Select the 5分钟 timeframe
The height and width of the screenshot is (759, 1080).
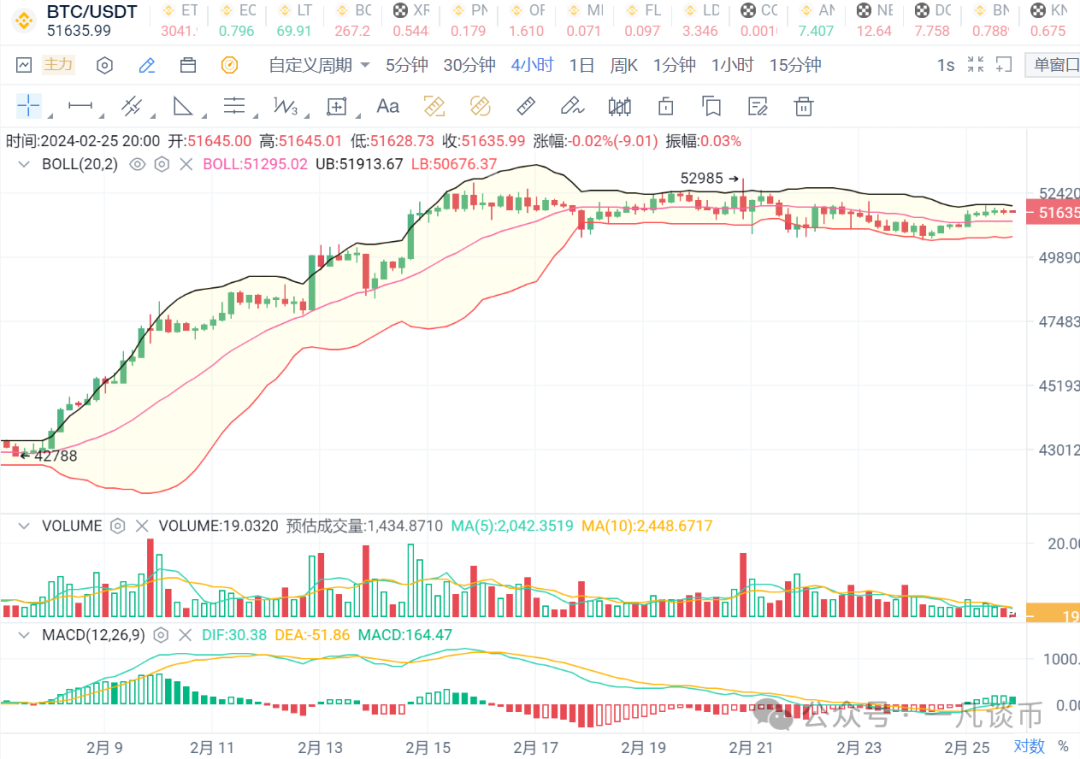pyautogui.click(x=406, y=65)
